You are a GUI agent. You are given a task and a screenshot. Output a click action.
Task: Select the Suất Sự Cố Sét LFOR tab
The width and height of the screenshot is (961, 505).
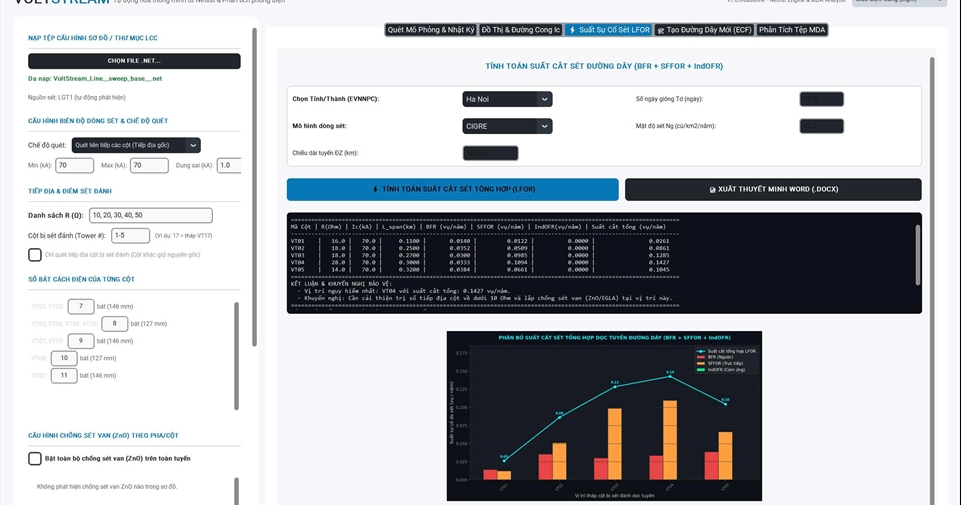pos(609,29)
